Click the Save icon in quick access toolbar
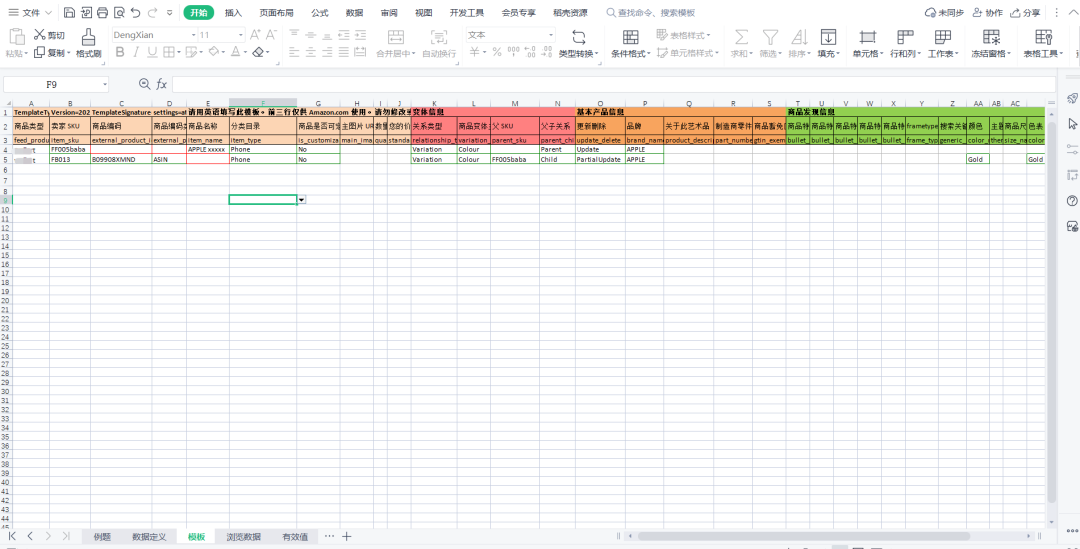Viewport: 1080px width, 549px height. click(68, 12)
